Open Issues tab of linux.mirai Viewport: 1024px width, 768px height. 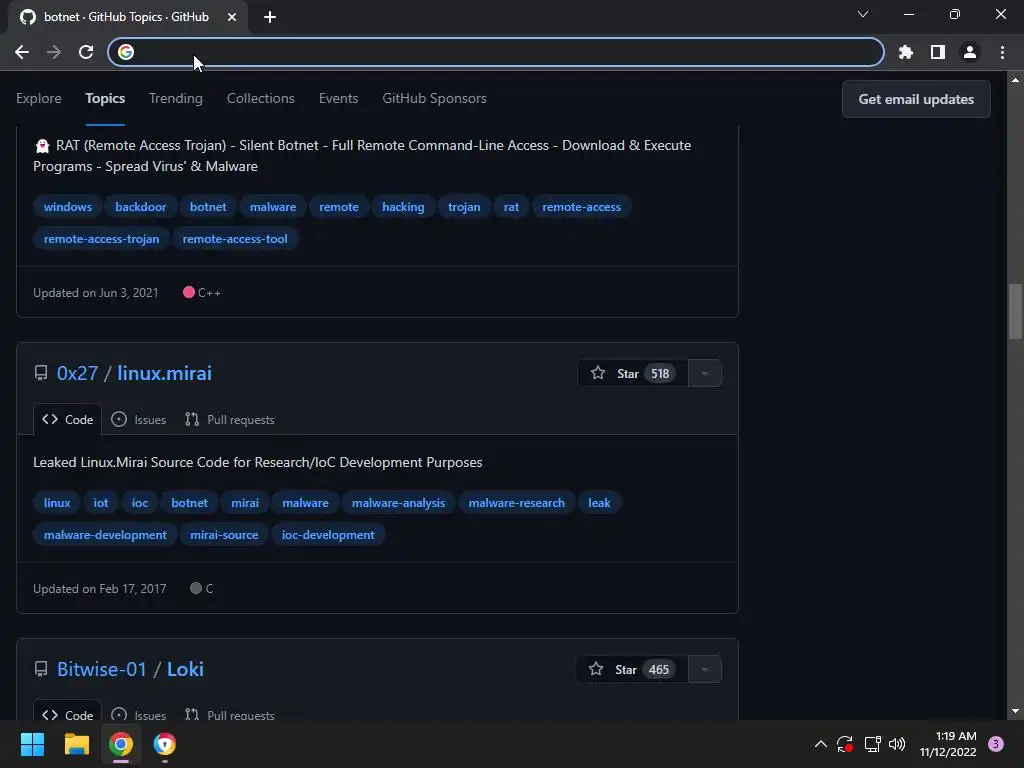138,419
